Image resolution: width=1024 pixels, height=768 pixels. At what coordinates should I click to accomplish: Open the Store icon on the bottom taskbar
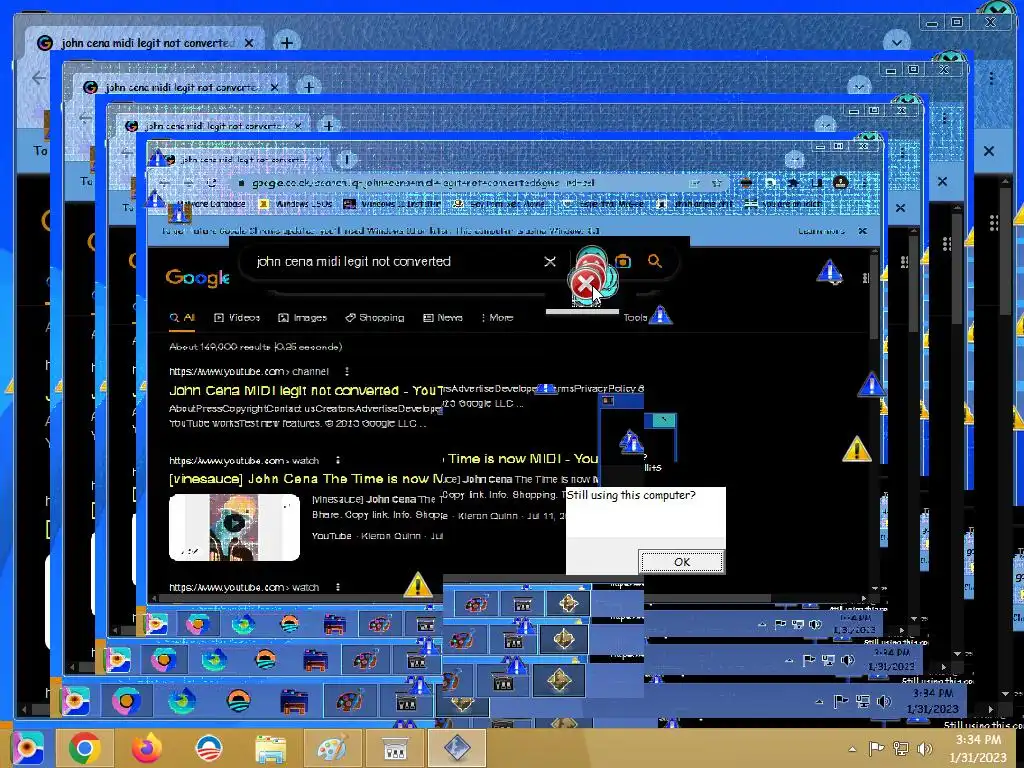(394, 748)
